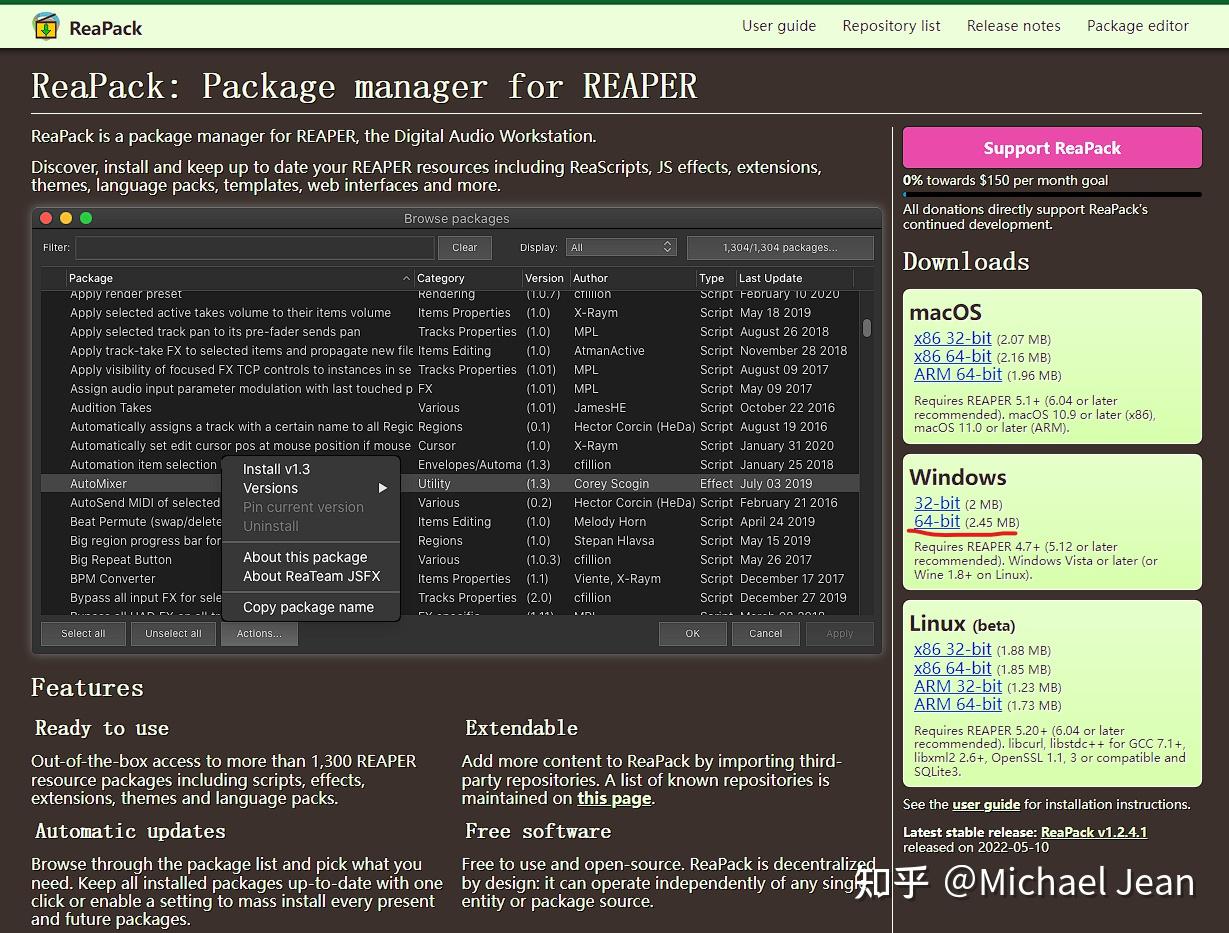The image size is (1229, 933).
Task: Select the 'Big Repeat Button' package row
Action: 450,560
